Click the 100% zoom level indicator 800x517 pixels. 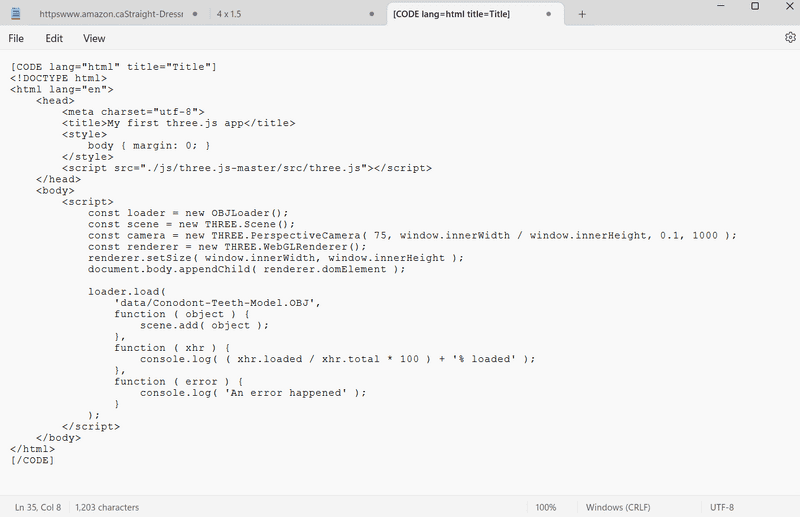click(545, 507)
